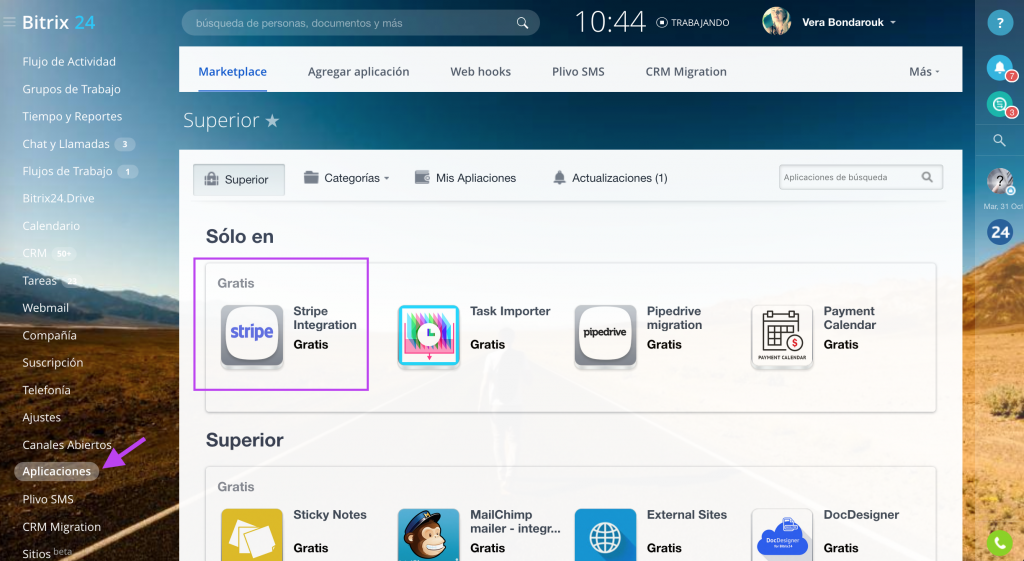Open Chat y Llamadas in sidebar
Viewport: 1024px width, 561px height.
(66, 144)
